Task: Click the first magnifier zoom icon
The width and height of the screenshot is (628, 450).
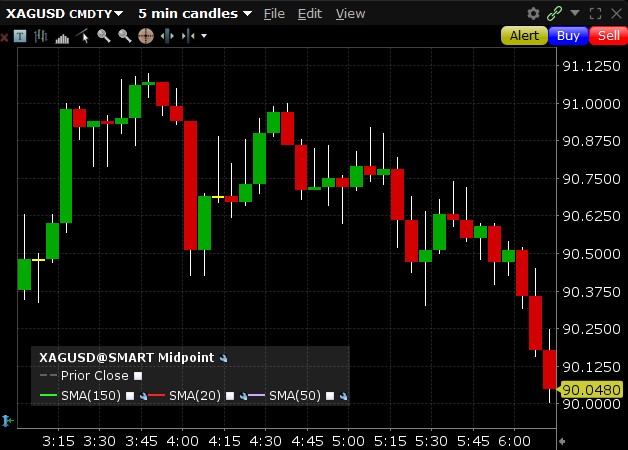Action: point(104,36)
